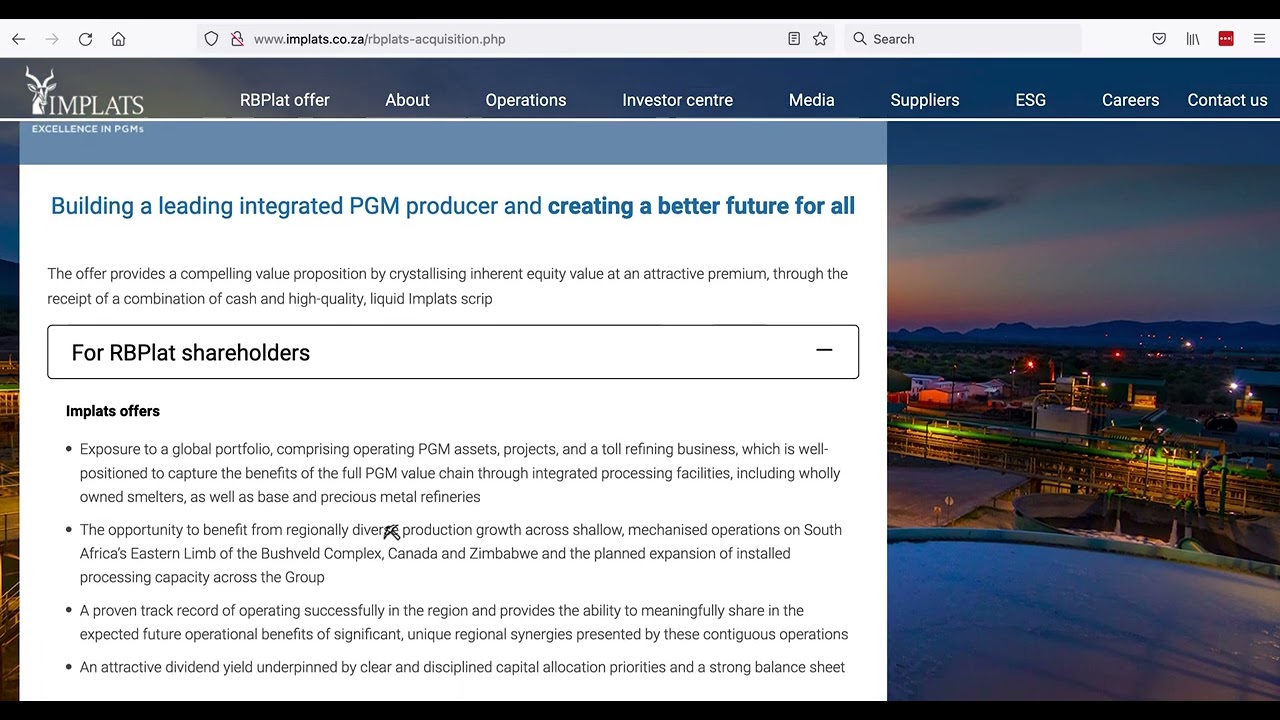Go to the Contact us page
This screenshot has height=720, width=1280.
click(1227, 100)
